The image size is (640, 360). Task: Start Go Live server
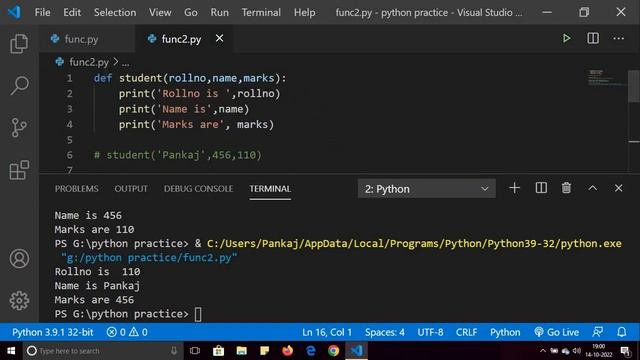(556, 332)
